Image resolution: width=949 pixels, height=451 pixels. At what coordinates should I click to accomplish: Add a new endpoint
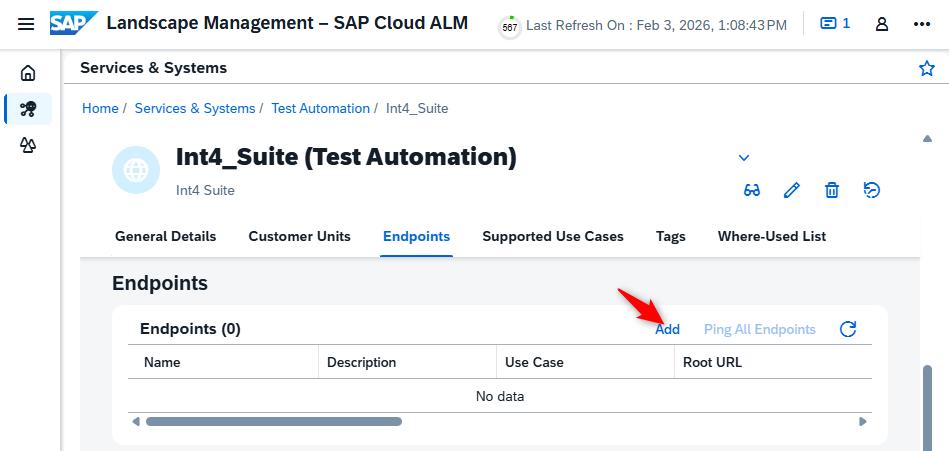[668, 329]
